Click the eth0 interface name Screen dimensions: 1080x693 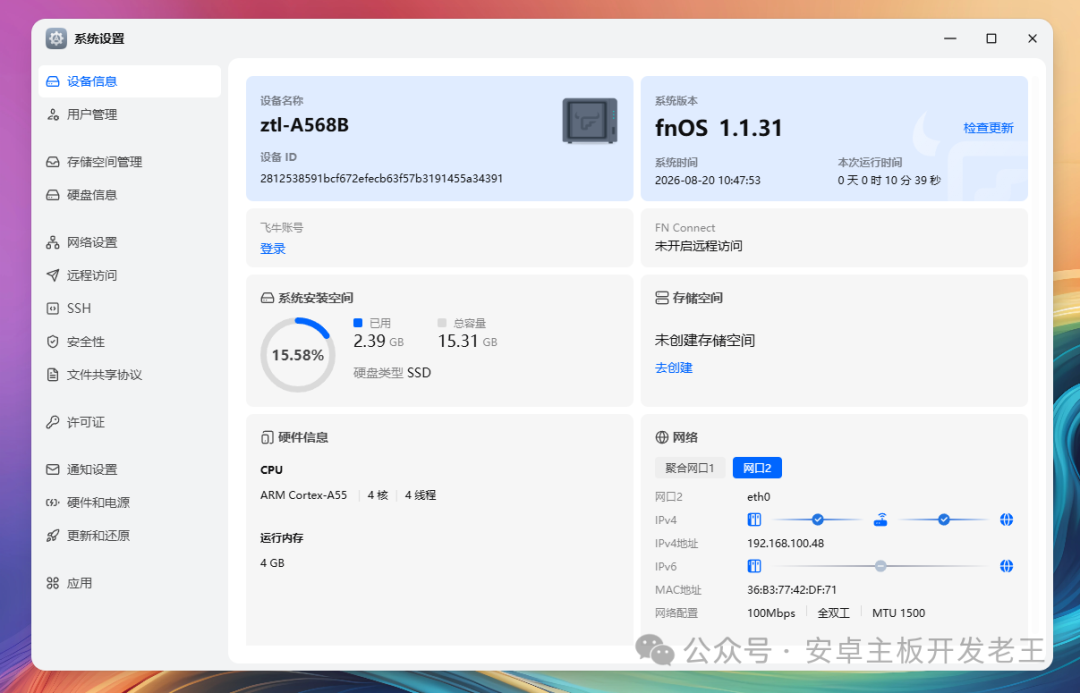[x=759, y=497]
